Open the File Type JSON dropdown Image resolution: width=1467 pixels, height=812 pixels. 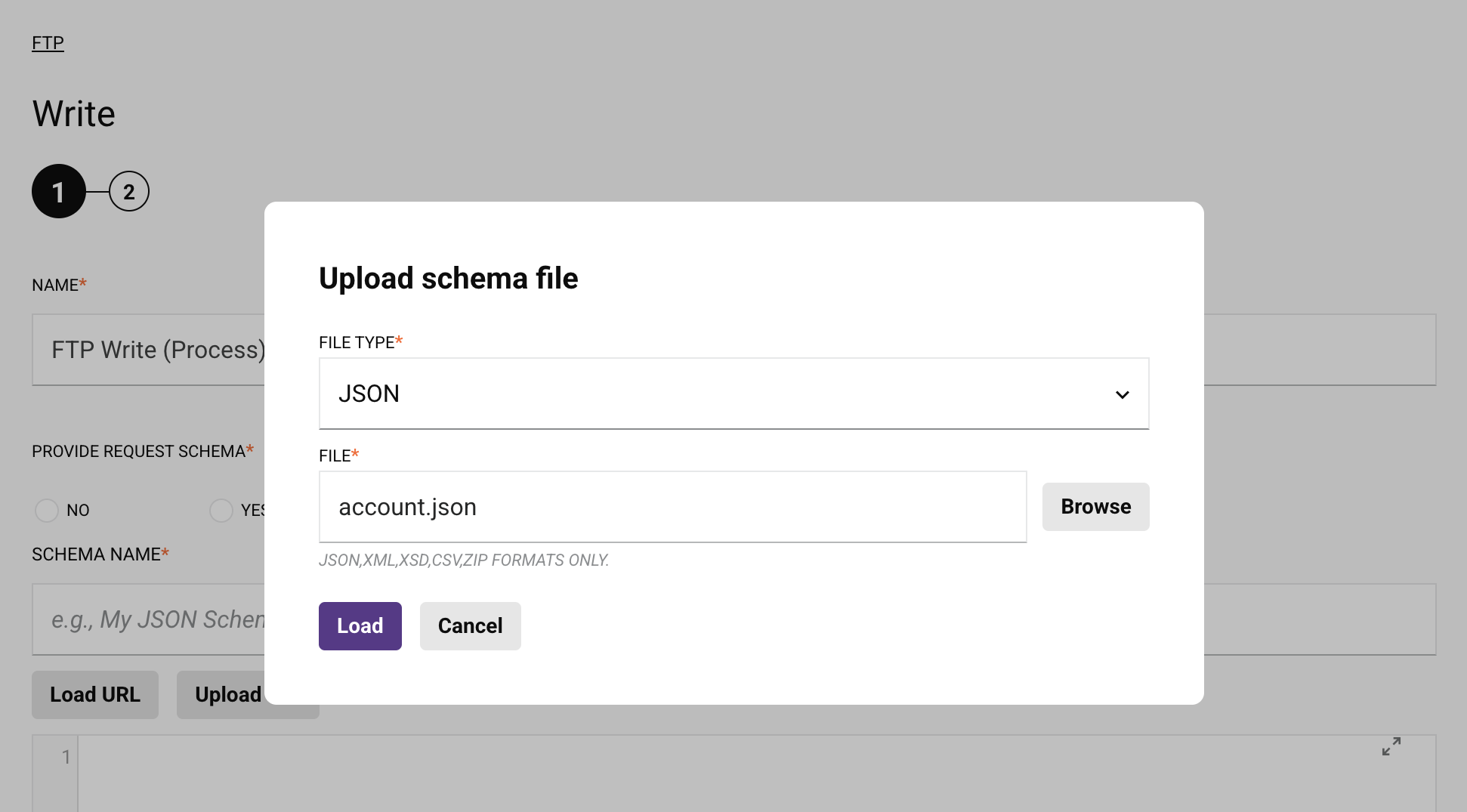[733, 394]
